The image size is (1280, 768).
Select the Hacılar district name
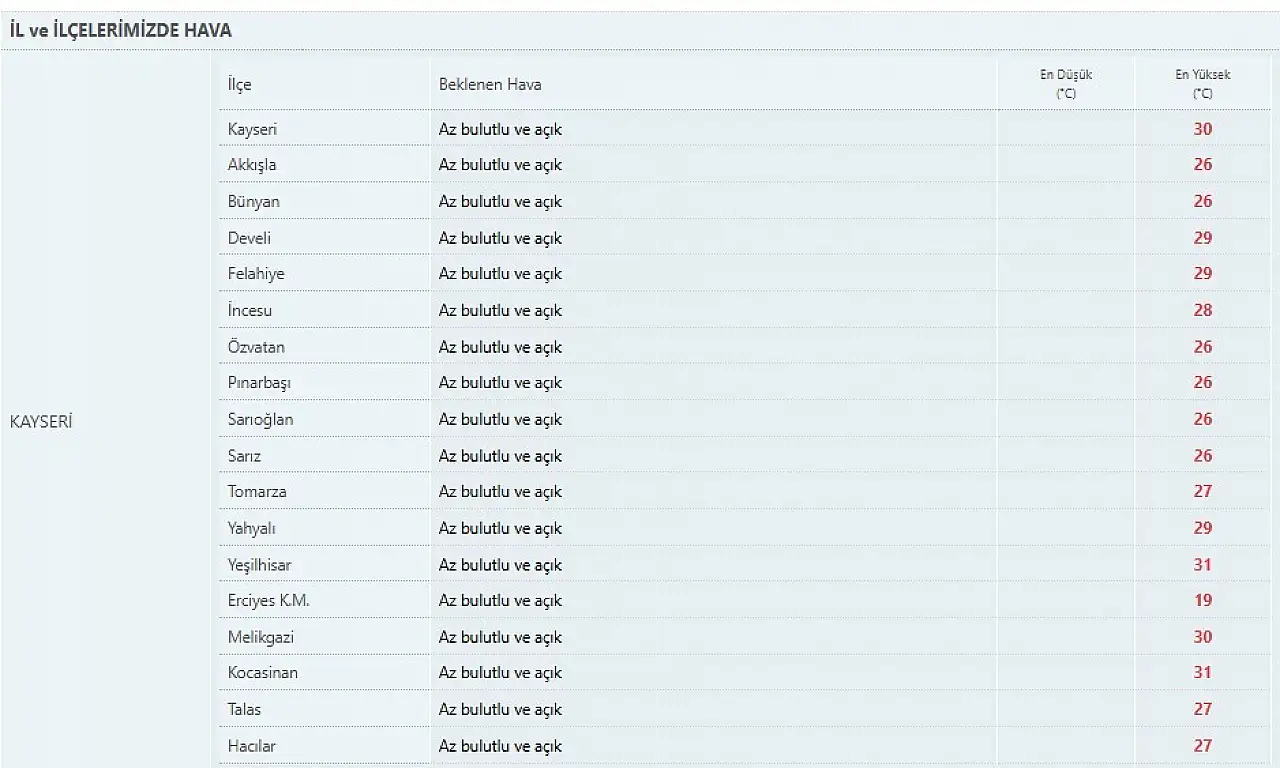251,746
